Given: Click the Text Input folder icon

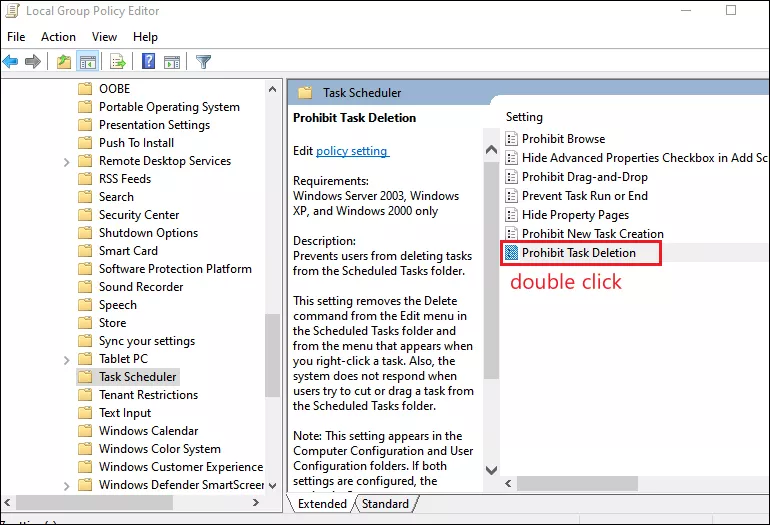Looking at the screenshot, I should point(85,413).
